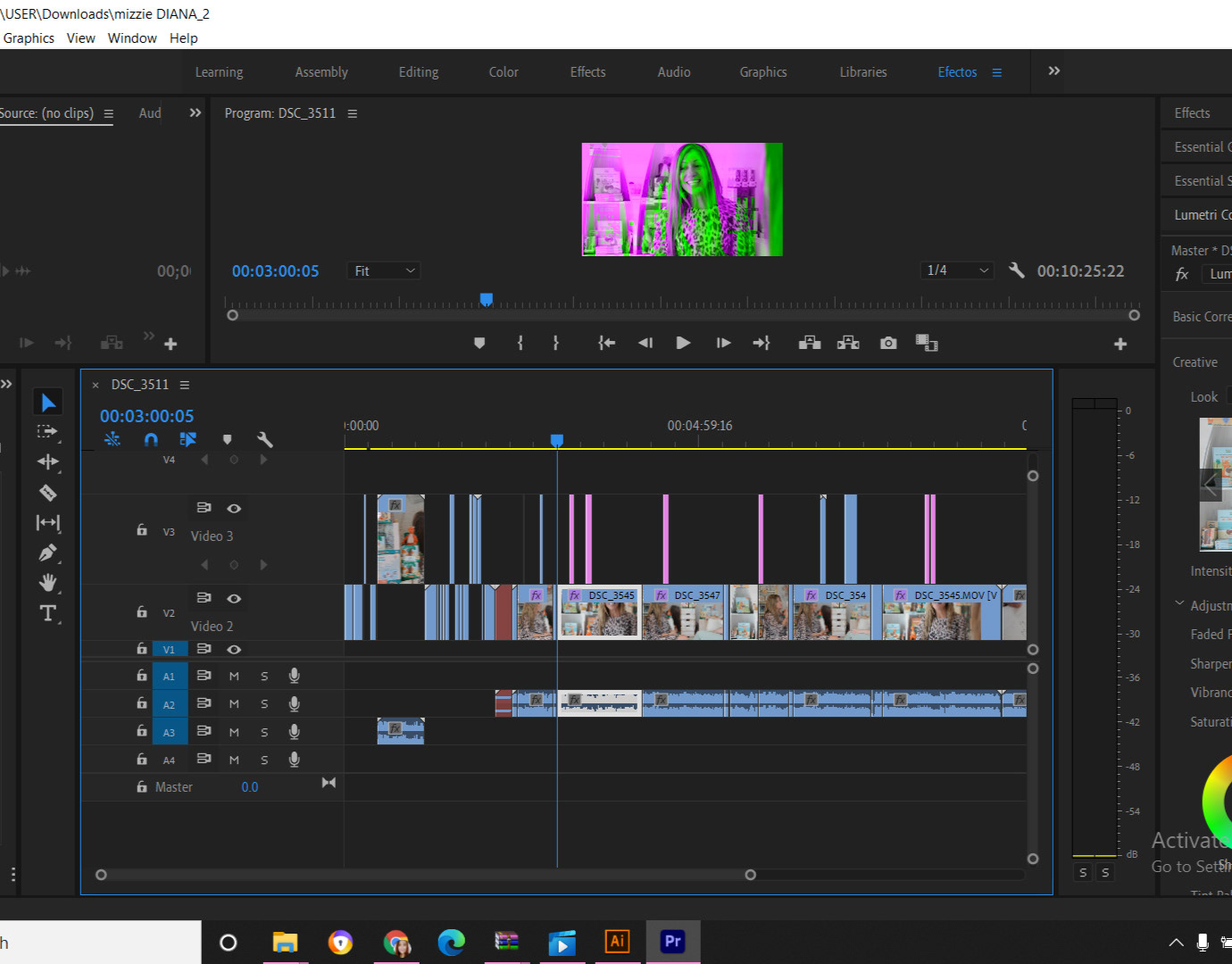The width and height of the screenshot is (1232, 964).
Task: Go to Out point in Program monitor
Action: (x=762, y=343)
